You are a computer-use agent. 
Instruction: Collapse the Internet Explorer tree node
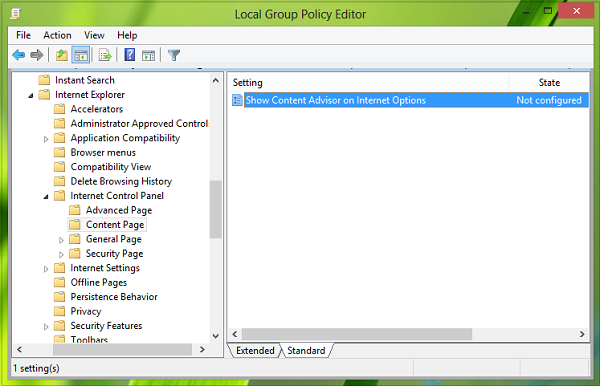(31, 95)
